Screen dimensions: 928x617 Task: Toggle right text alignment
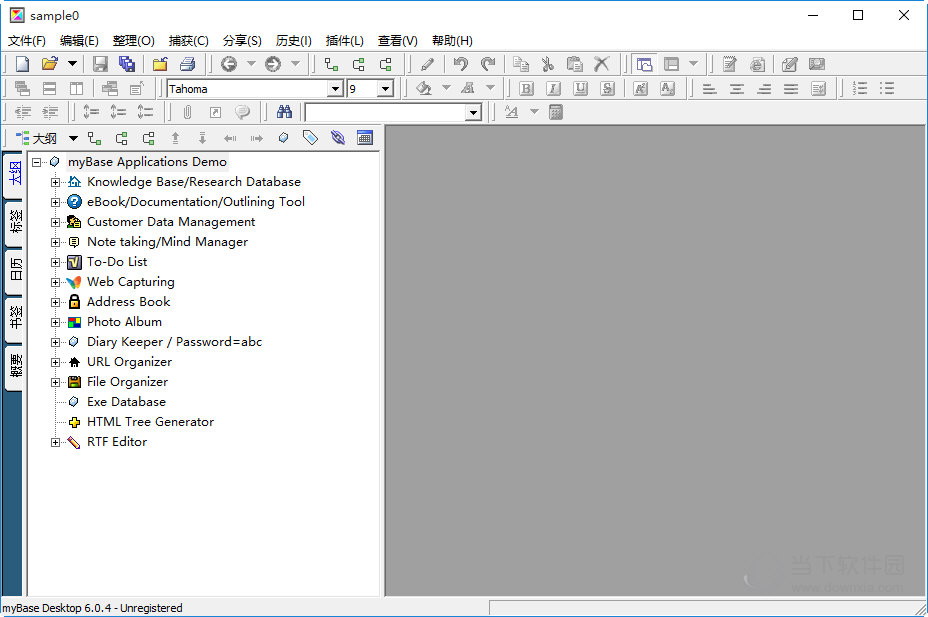pos(764,89)
